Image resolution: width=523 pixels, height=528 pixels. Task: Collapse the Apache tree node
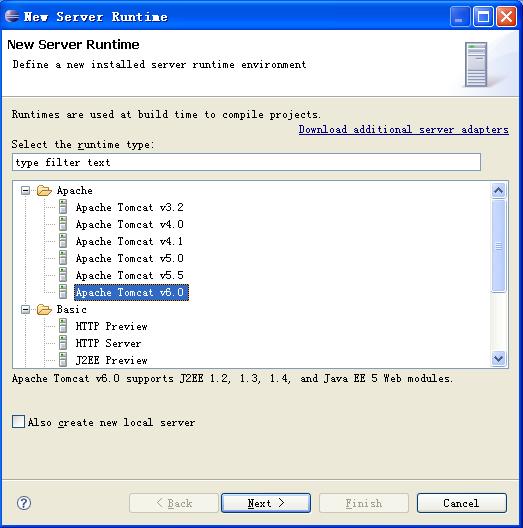pyautogui.click(x=25, y=191)
